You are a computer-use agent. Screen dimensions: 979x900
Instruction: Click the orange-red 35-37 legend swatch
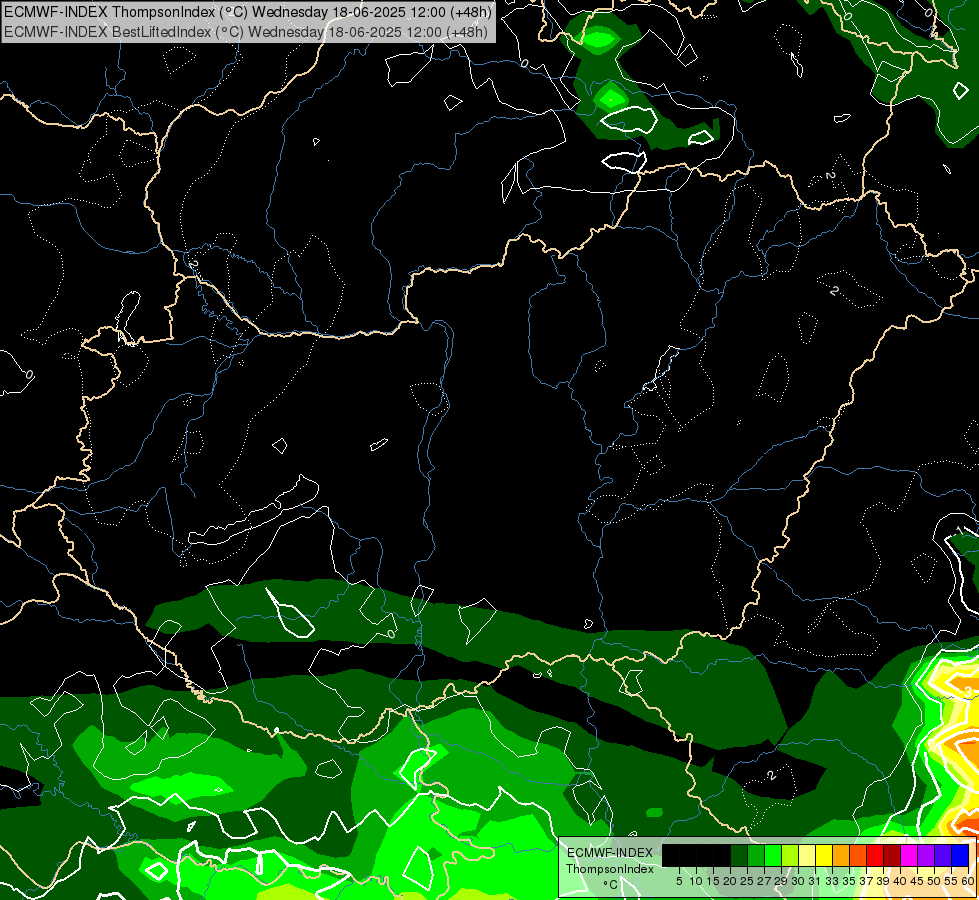(x=858, y=856)
